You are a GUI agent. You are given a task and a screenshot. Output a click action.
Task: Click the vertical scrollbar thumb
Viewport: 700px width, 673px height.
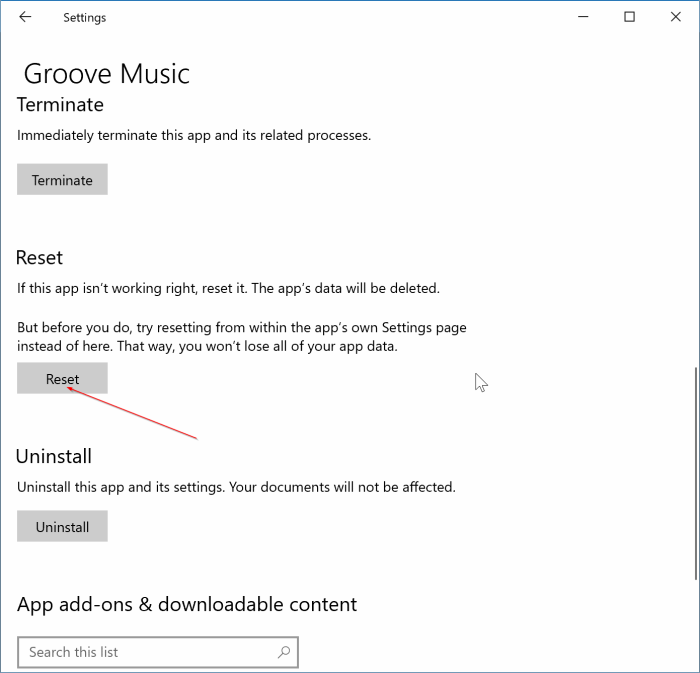(696, 473)
